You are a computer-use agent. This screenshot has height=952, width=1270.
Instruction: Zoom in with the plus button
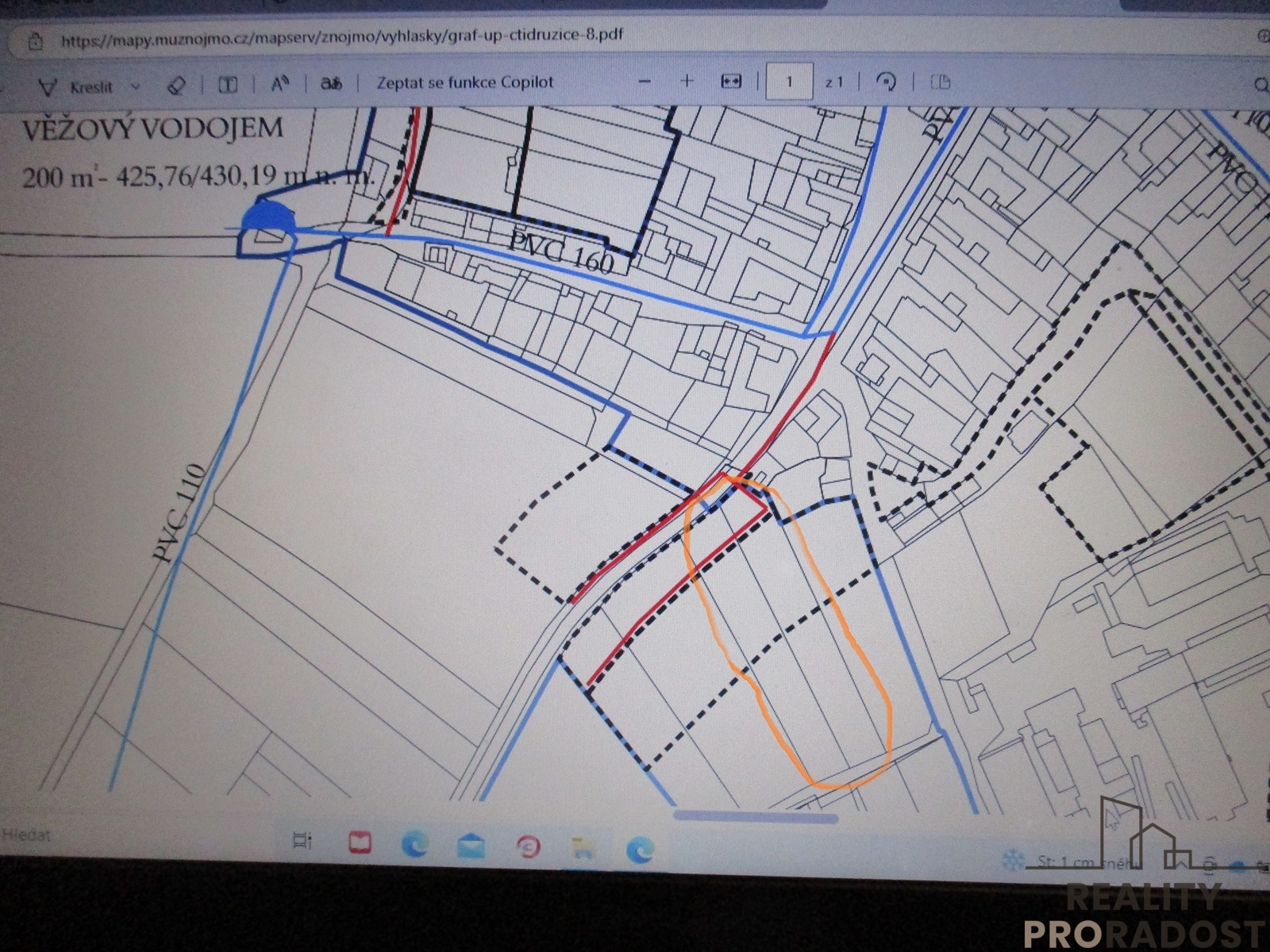[x=687, y=81]
